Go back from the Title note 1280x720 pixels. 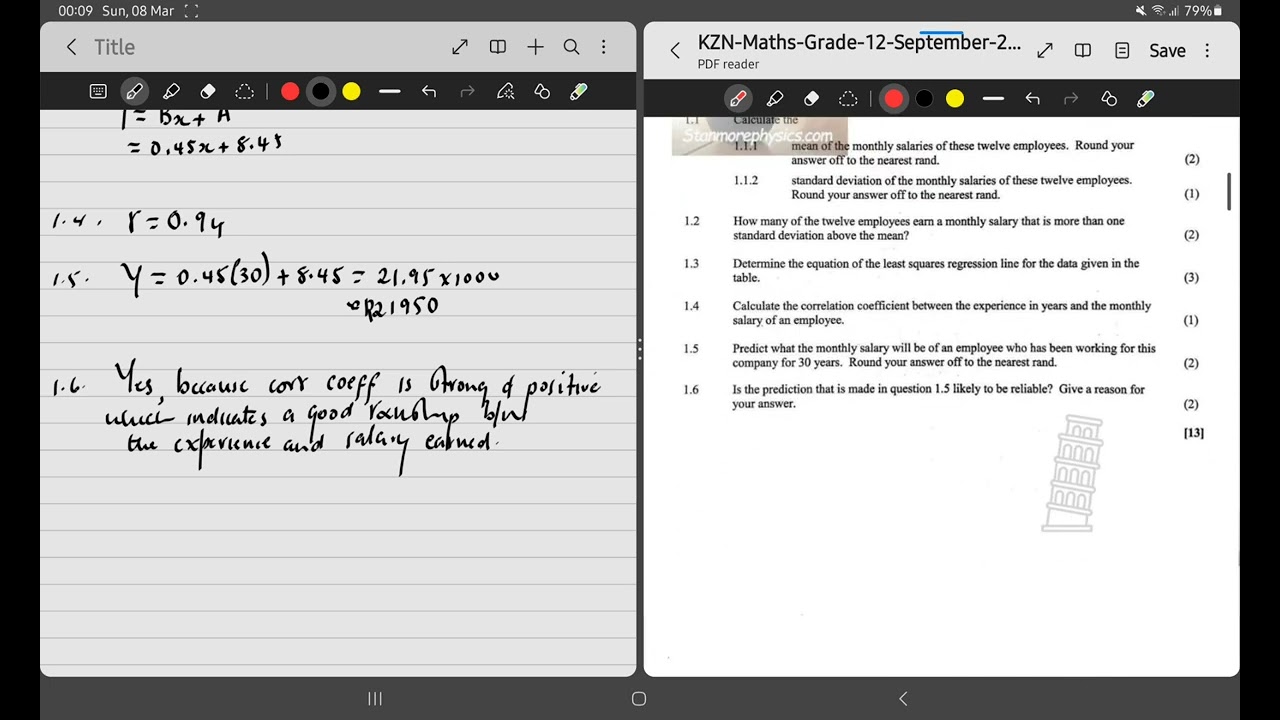71,47
